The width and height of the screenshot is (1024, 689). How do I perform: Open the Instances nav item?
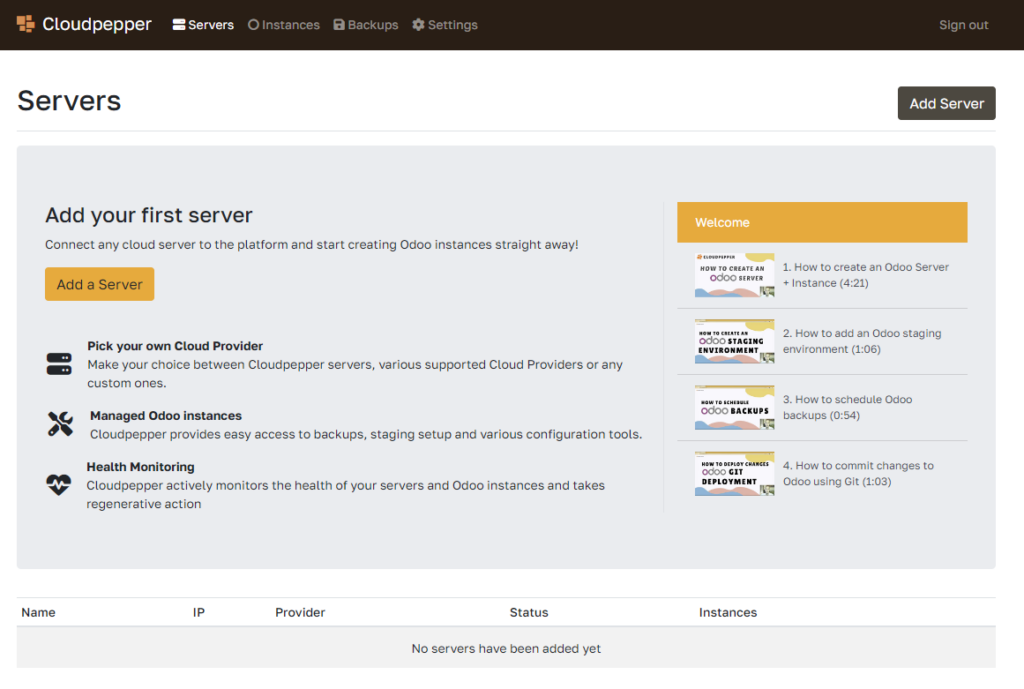coord(283,25)
